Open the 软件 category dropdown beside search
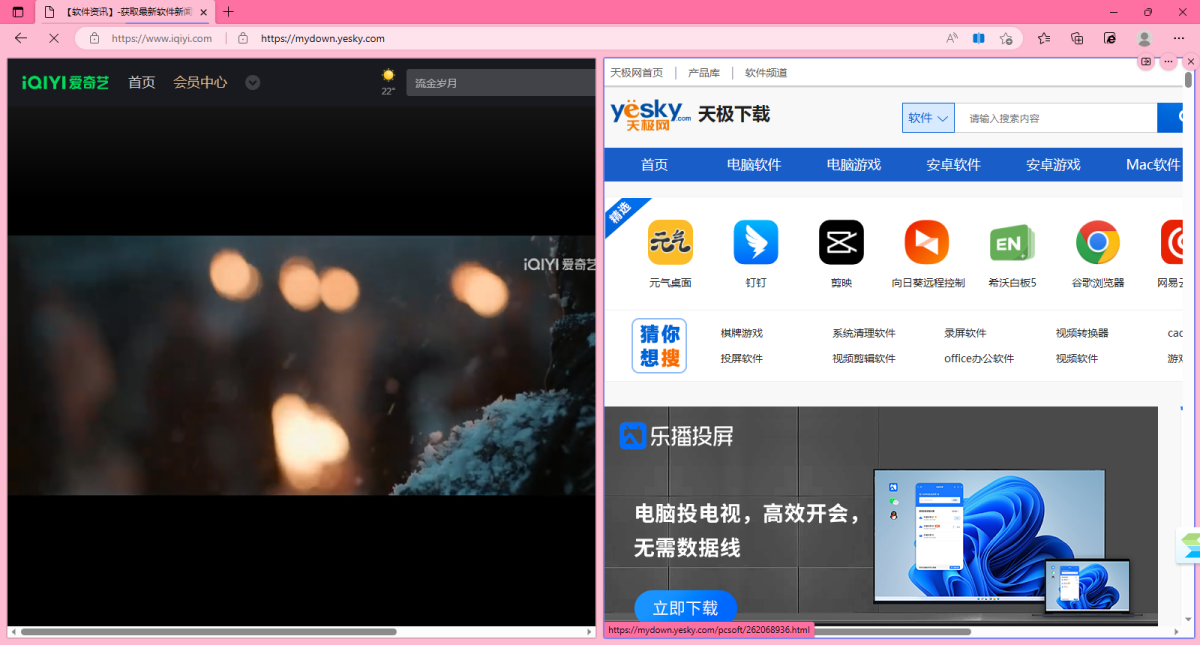The image size is (1200, 645). pyautogui.click(x=927, y=117)
